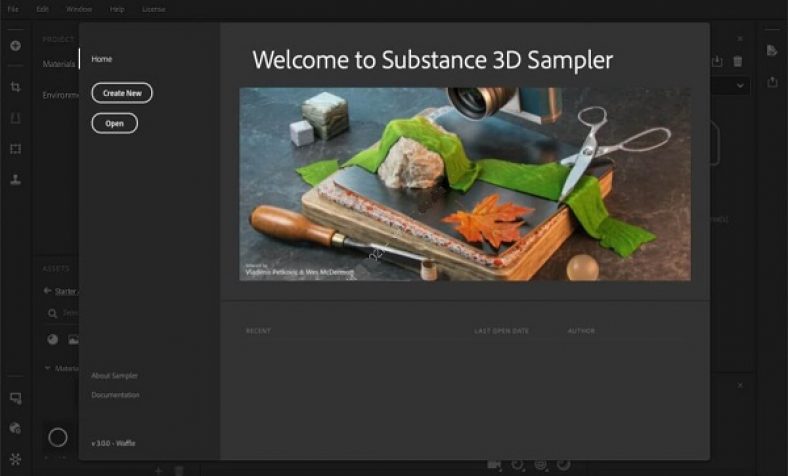Select the Clone Stamp tool icon

coord(16,179)
